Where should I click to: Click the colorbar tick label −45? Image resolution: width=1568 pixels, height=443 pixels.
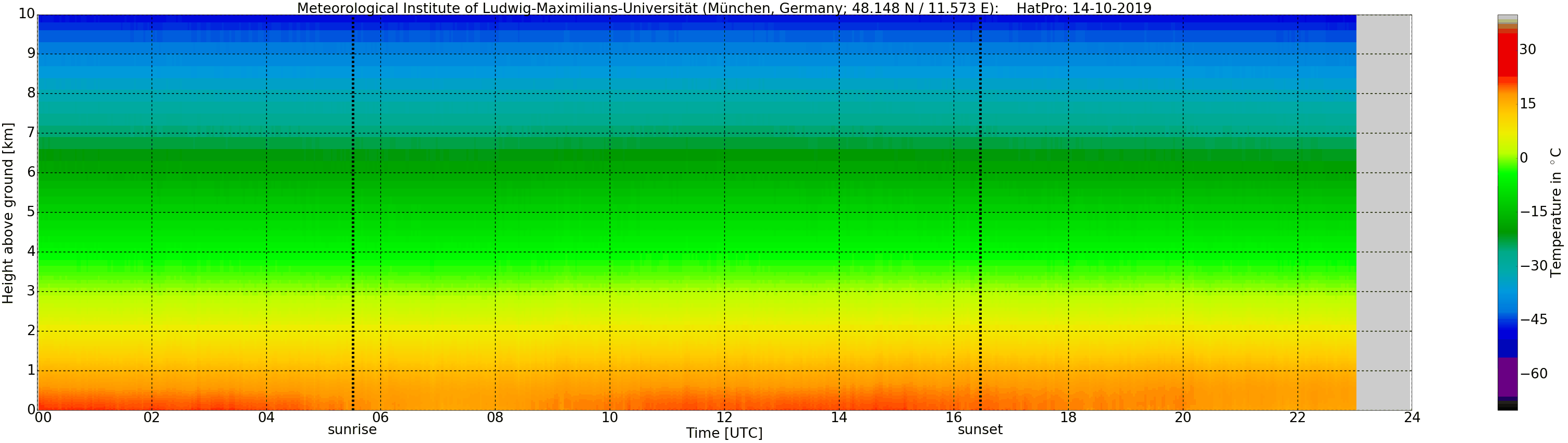pos(1533,320)
